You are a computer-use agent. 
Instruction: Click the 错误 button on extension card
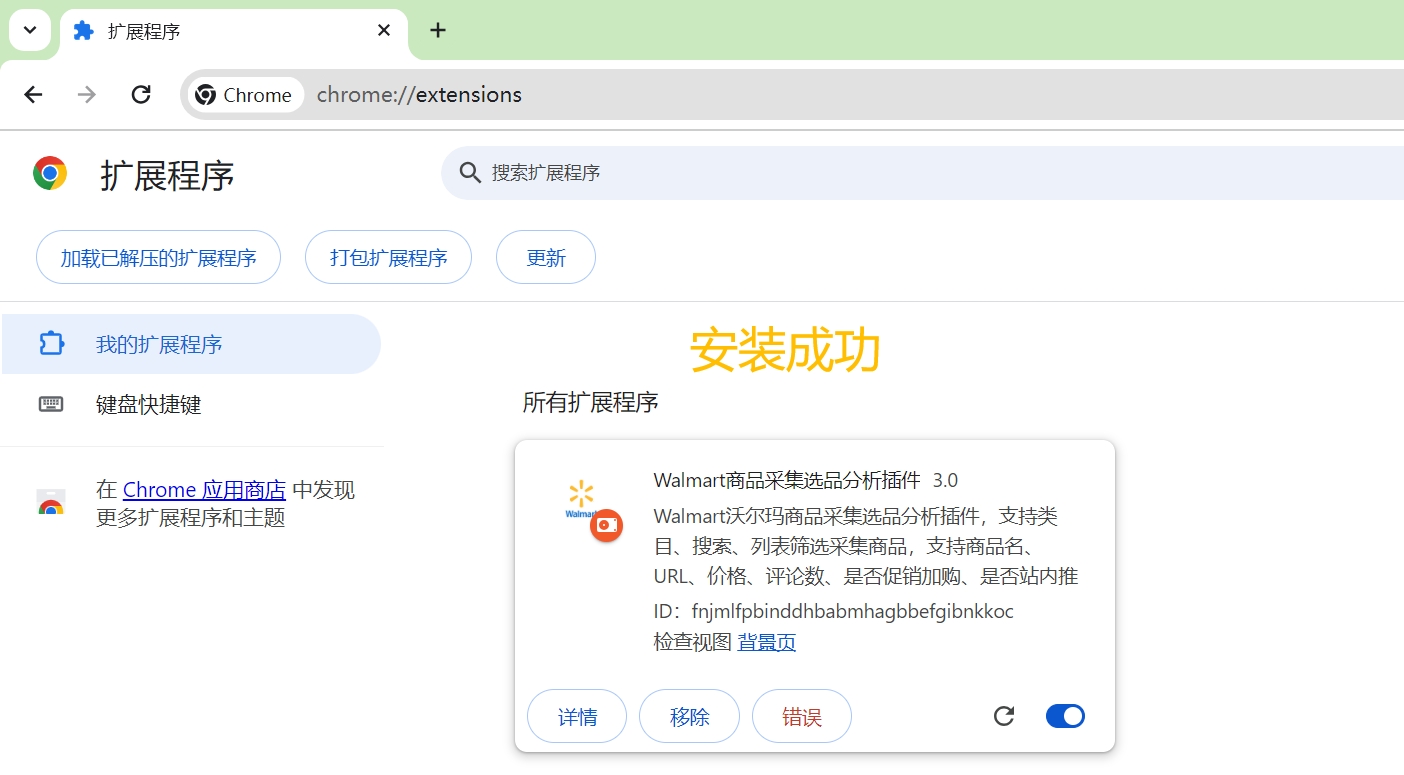click(802, 716)
